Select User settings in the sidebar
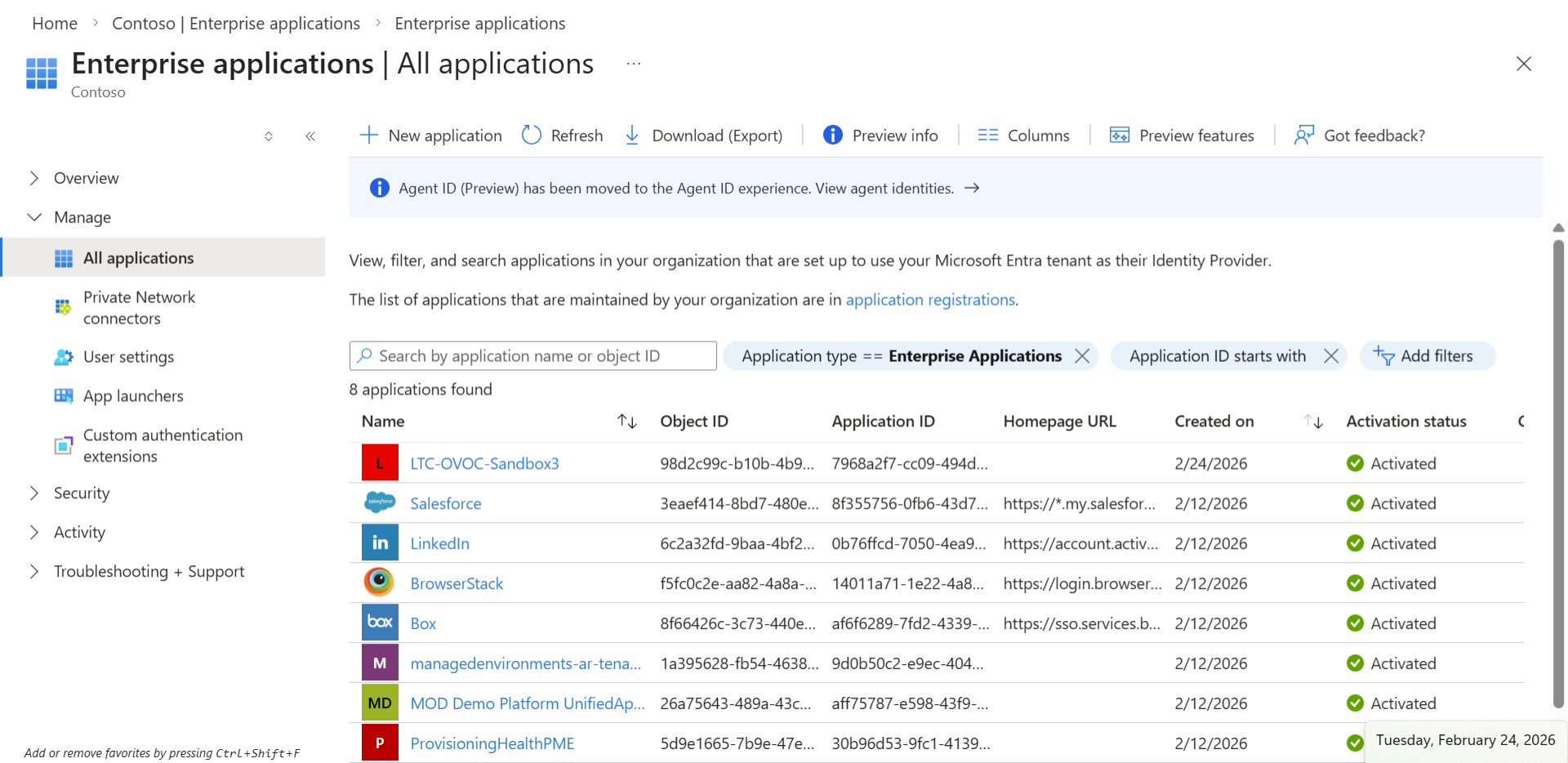 pos(128,357)
